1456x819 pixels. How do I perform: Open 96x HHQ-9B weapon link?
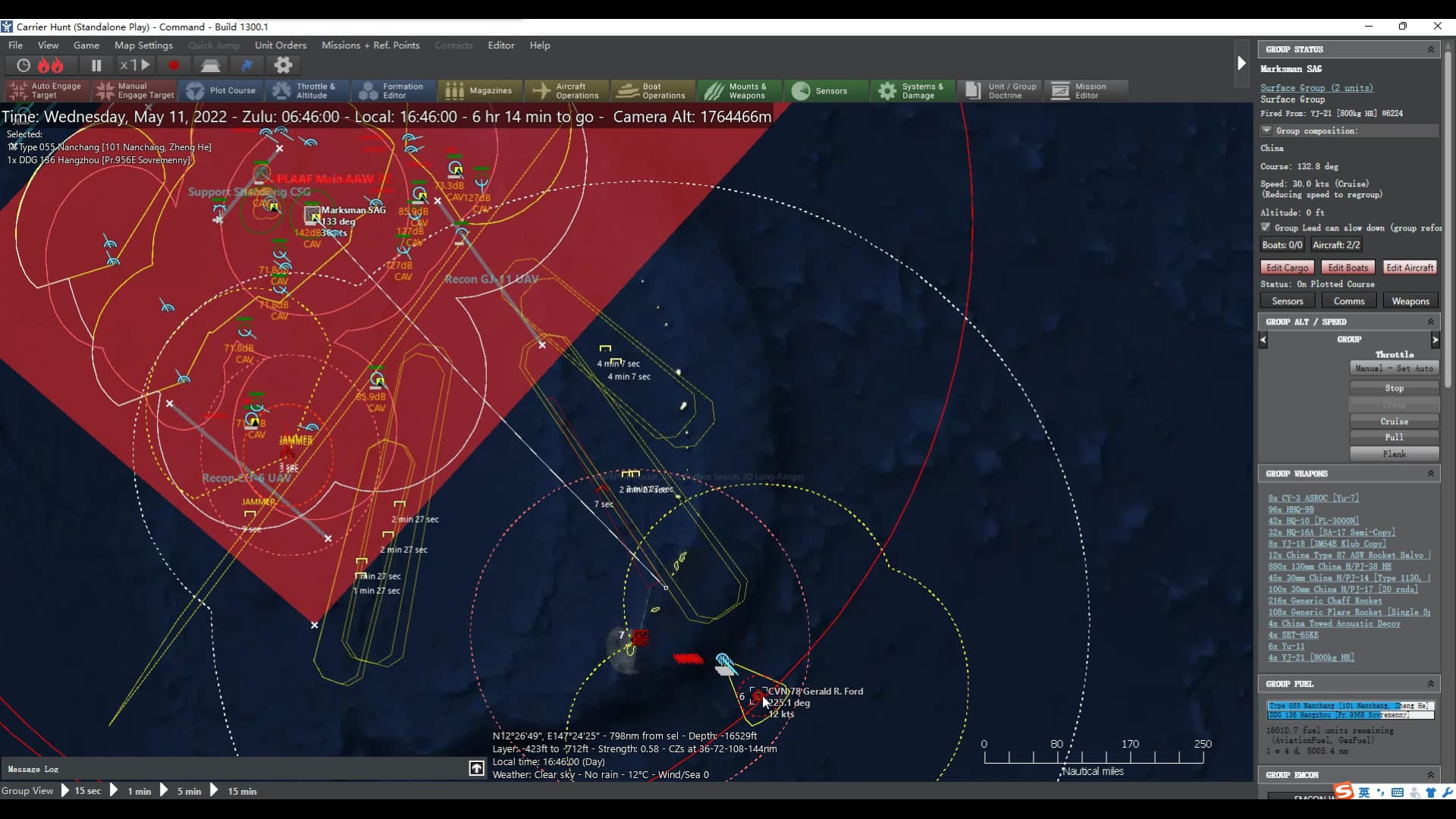[x=1291, y=510]
